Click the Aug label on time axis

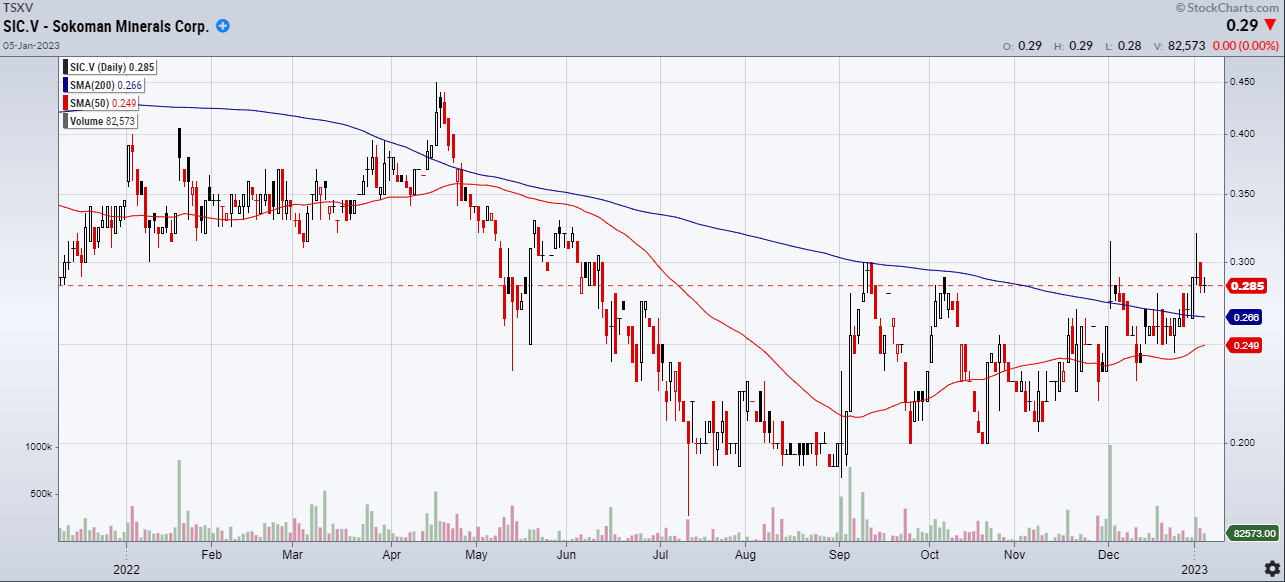[x=745, y=553]
